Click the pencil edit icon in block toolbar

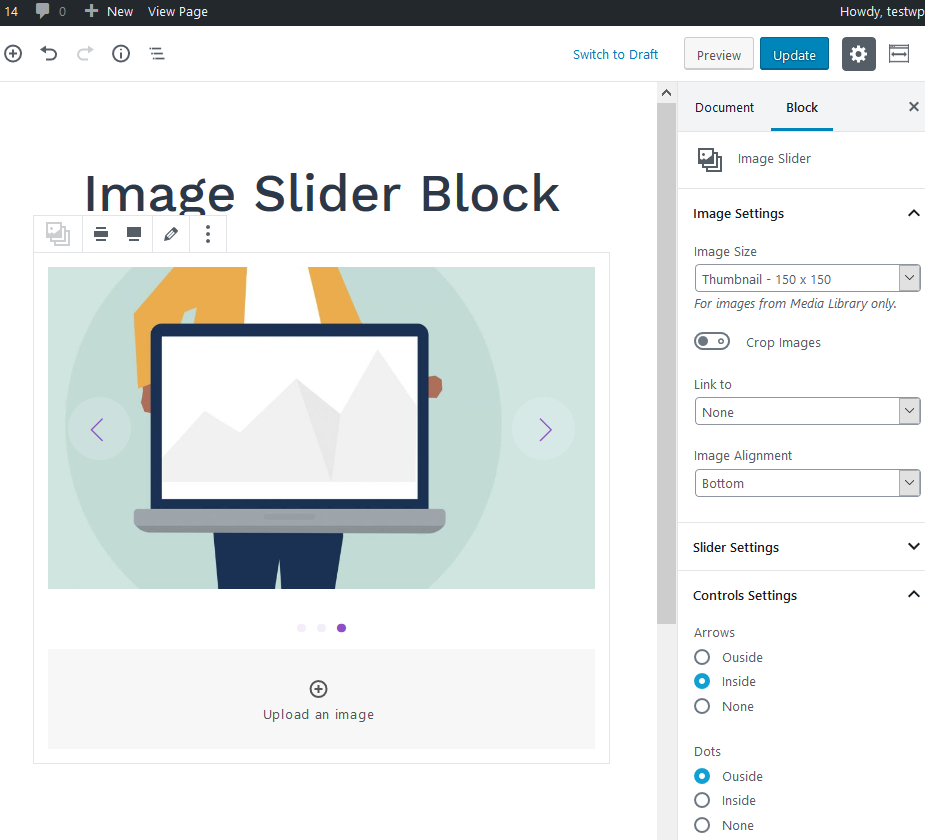(x=171, y=234)
